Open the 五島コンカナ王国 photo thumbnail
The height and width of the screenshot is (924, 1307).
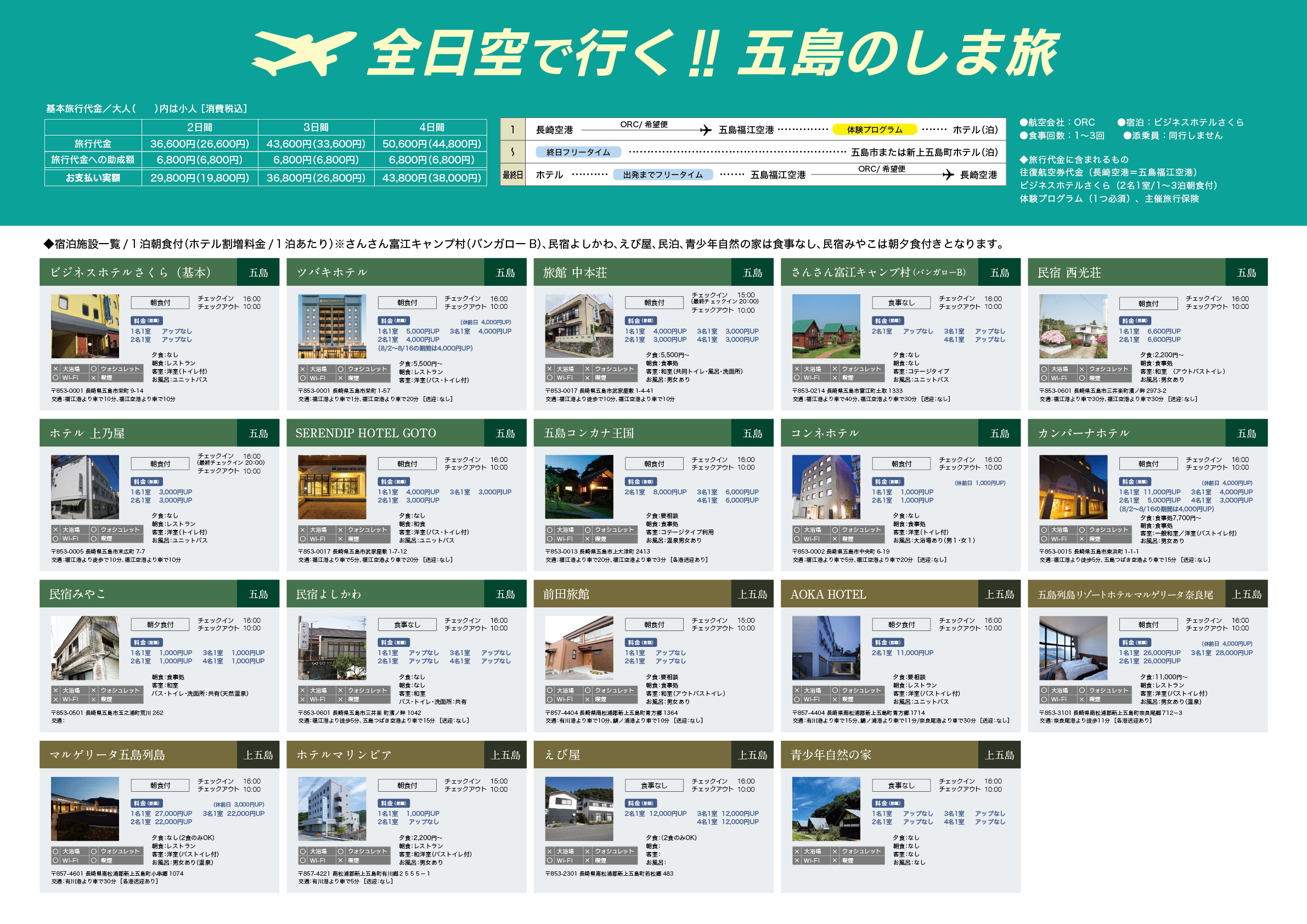click(579, 487)
